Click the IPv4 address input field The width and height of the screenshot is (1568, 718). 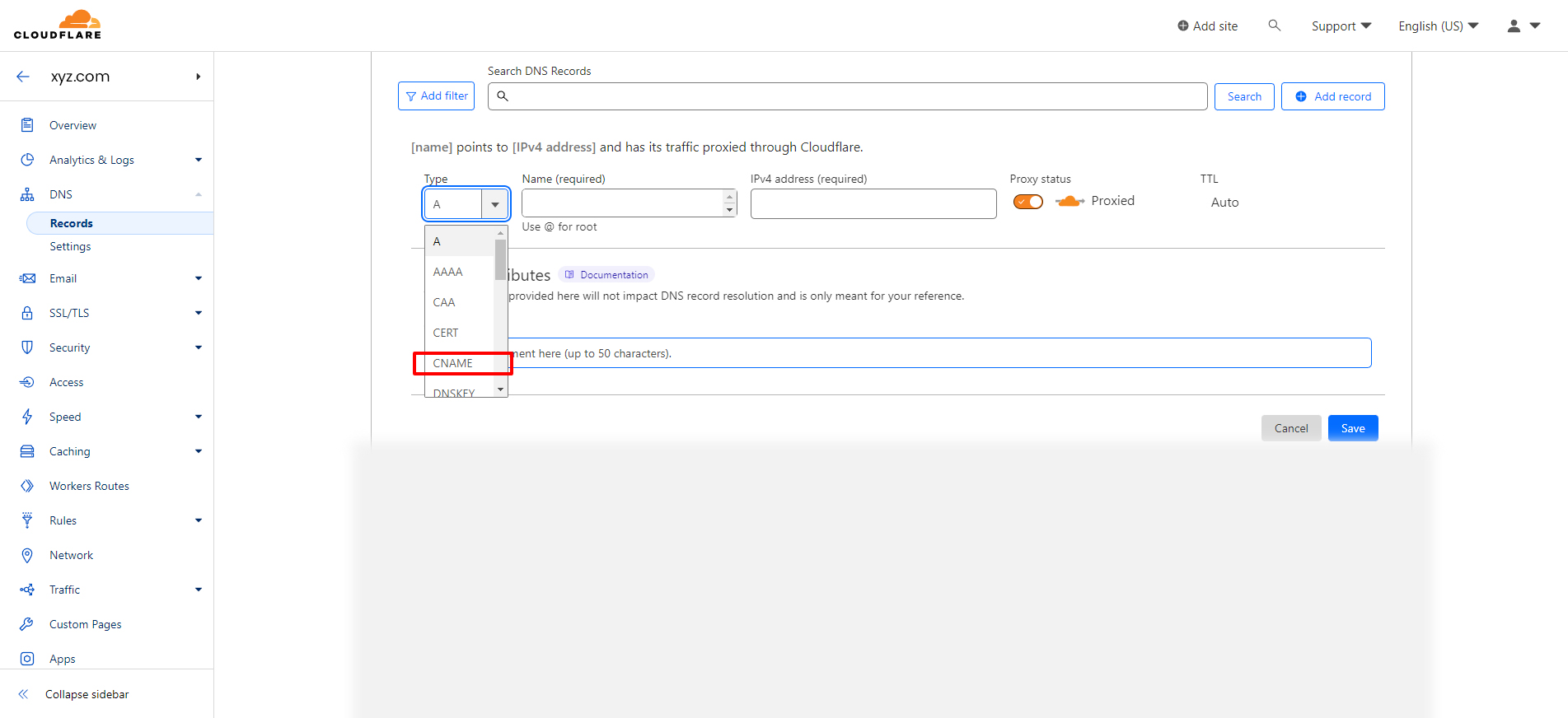(873, 204)
